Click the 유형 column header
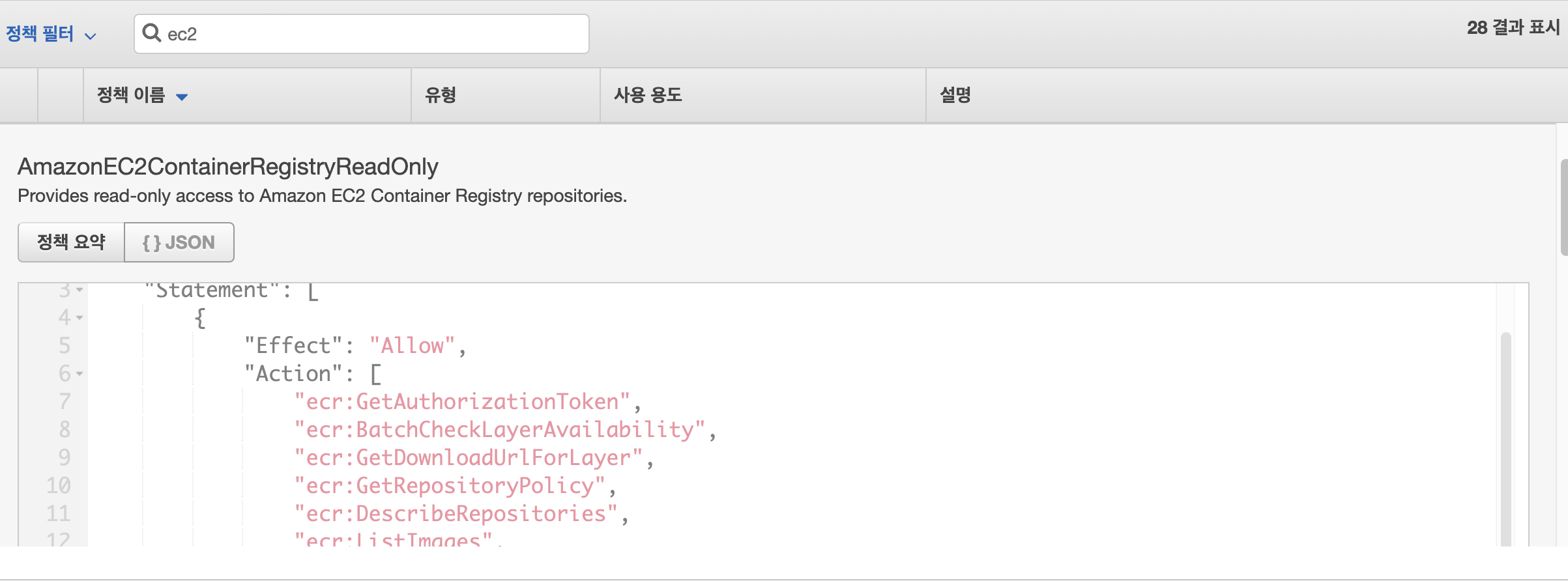This screenshot has height=581, width=1568. point(441,95)
